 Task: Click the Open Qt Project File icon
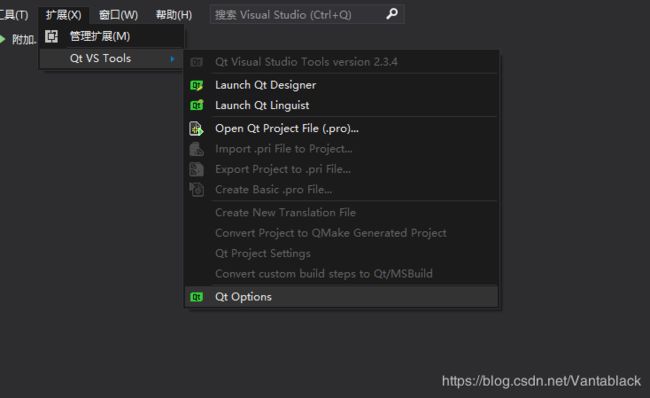[196, 129]
